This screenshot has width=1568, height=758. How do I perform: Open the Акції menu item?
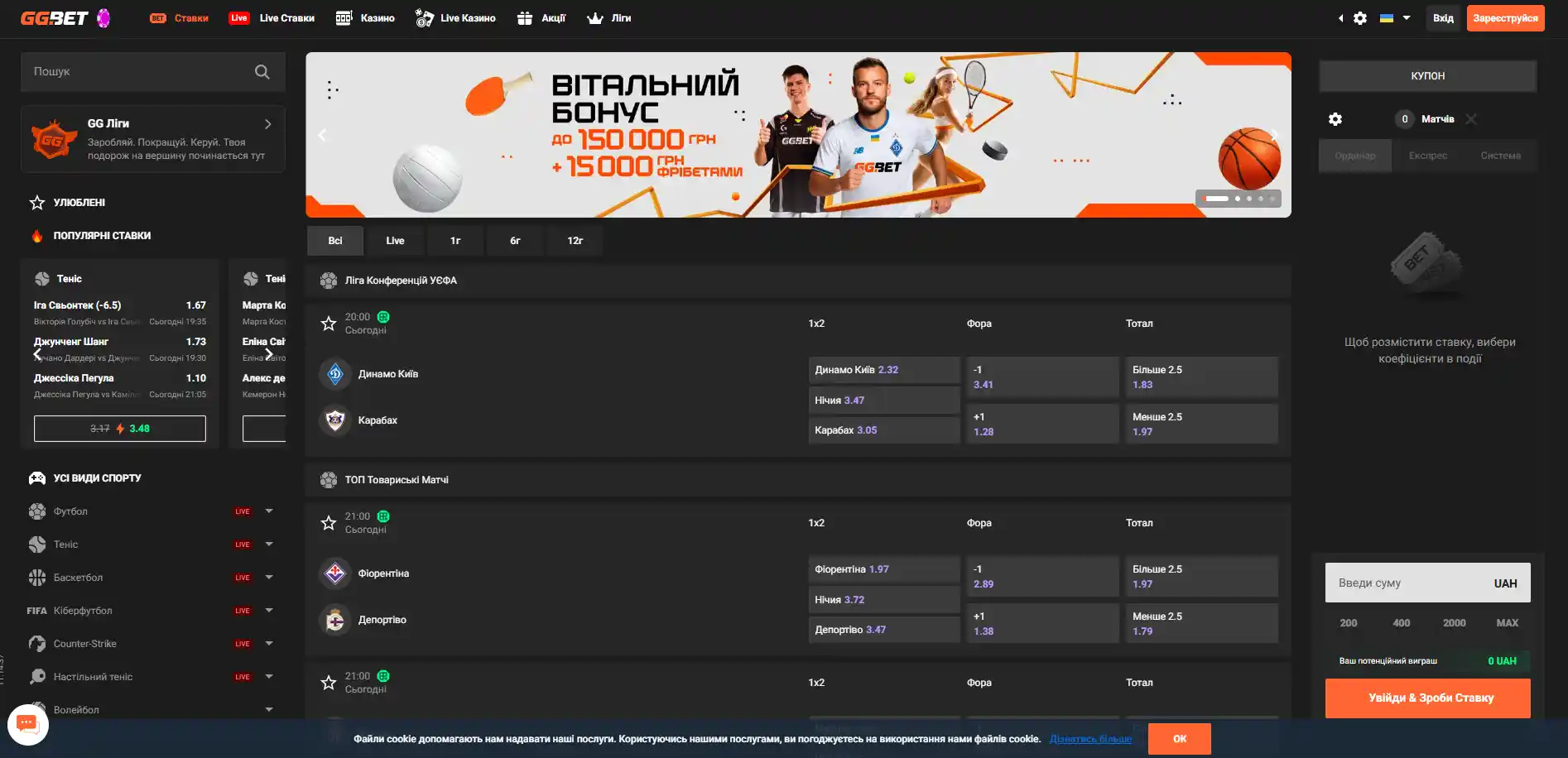(x=541, y=18)
